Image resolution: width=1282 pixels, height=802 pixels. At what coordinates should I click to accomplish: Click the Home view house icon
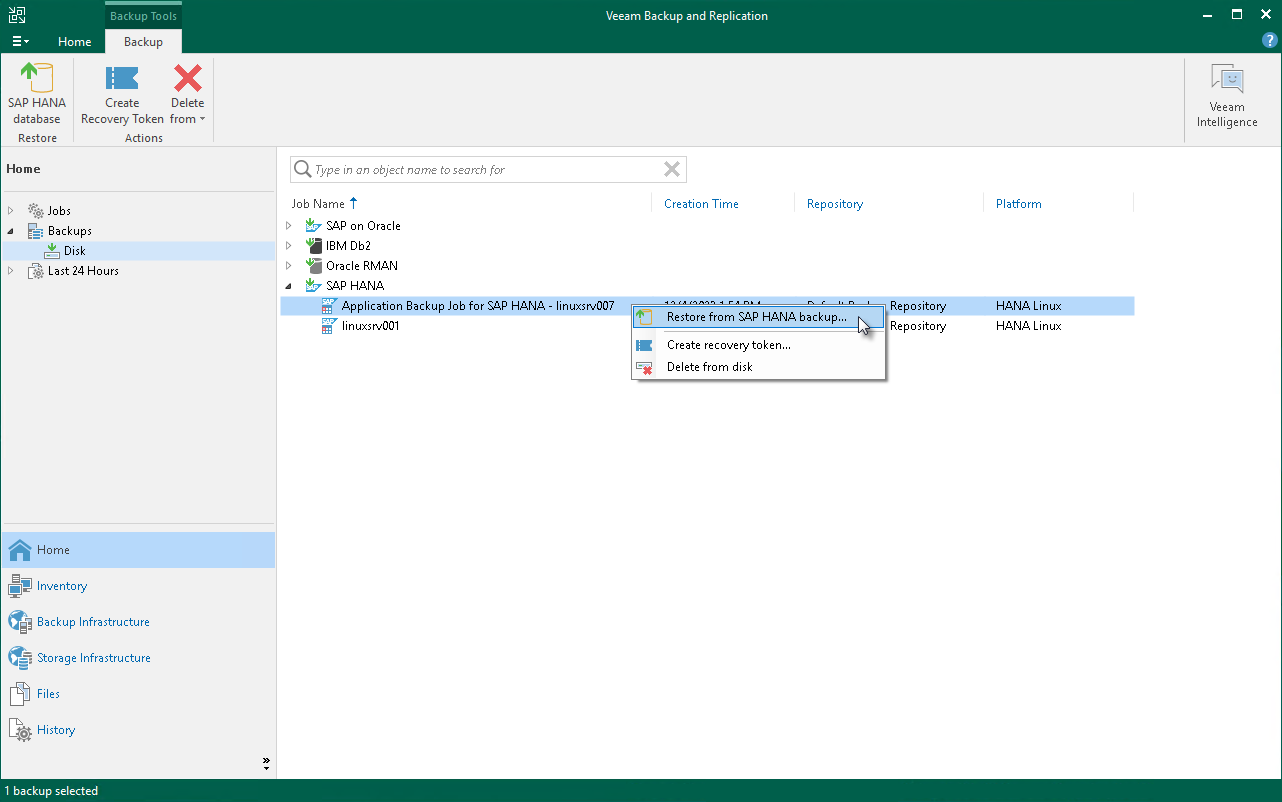click(20, 550)
